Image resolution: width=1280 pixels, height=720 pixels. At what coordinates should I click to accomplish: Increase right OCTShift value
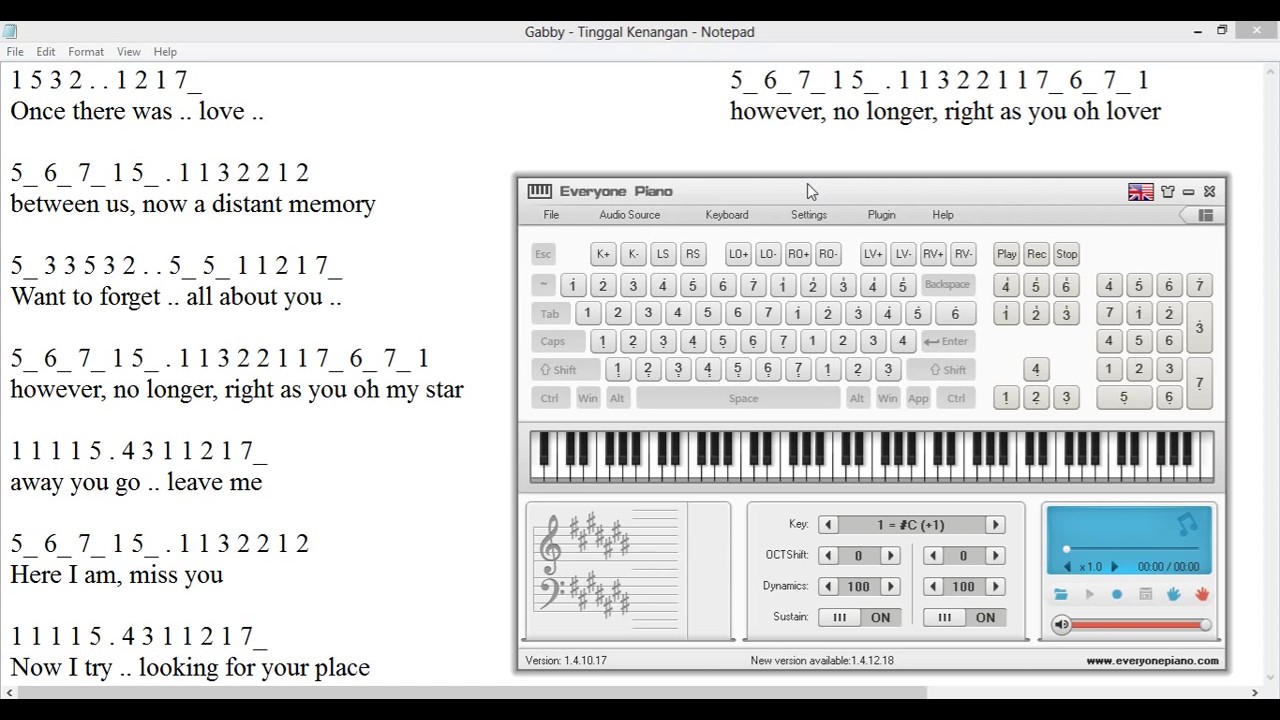click(995, 556)
